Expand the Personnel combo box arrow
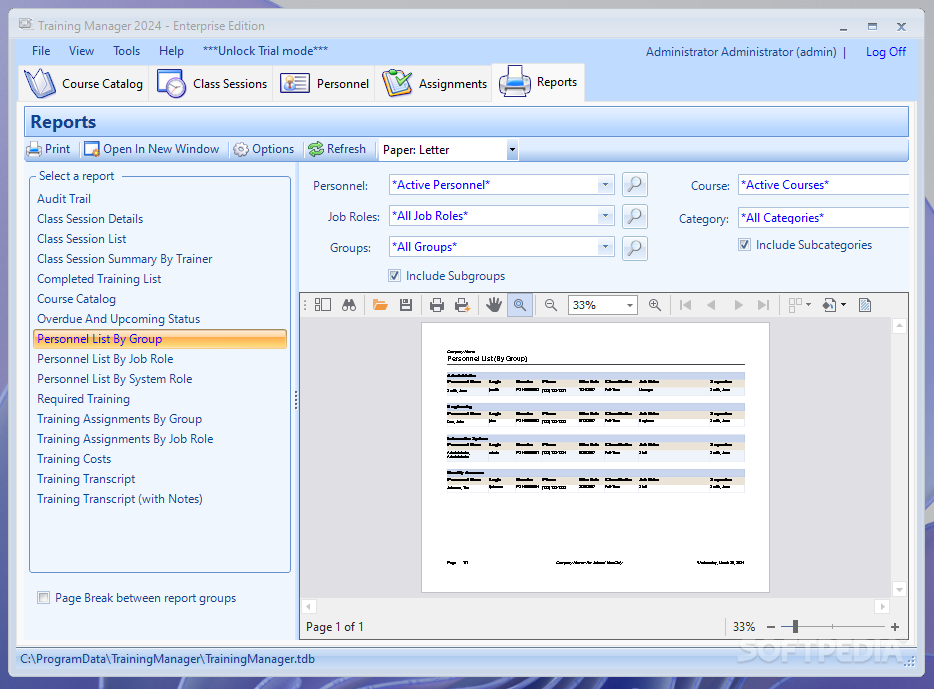The image size is (934, 689). [x=605, y=185]
